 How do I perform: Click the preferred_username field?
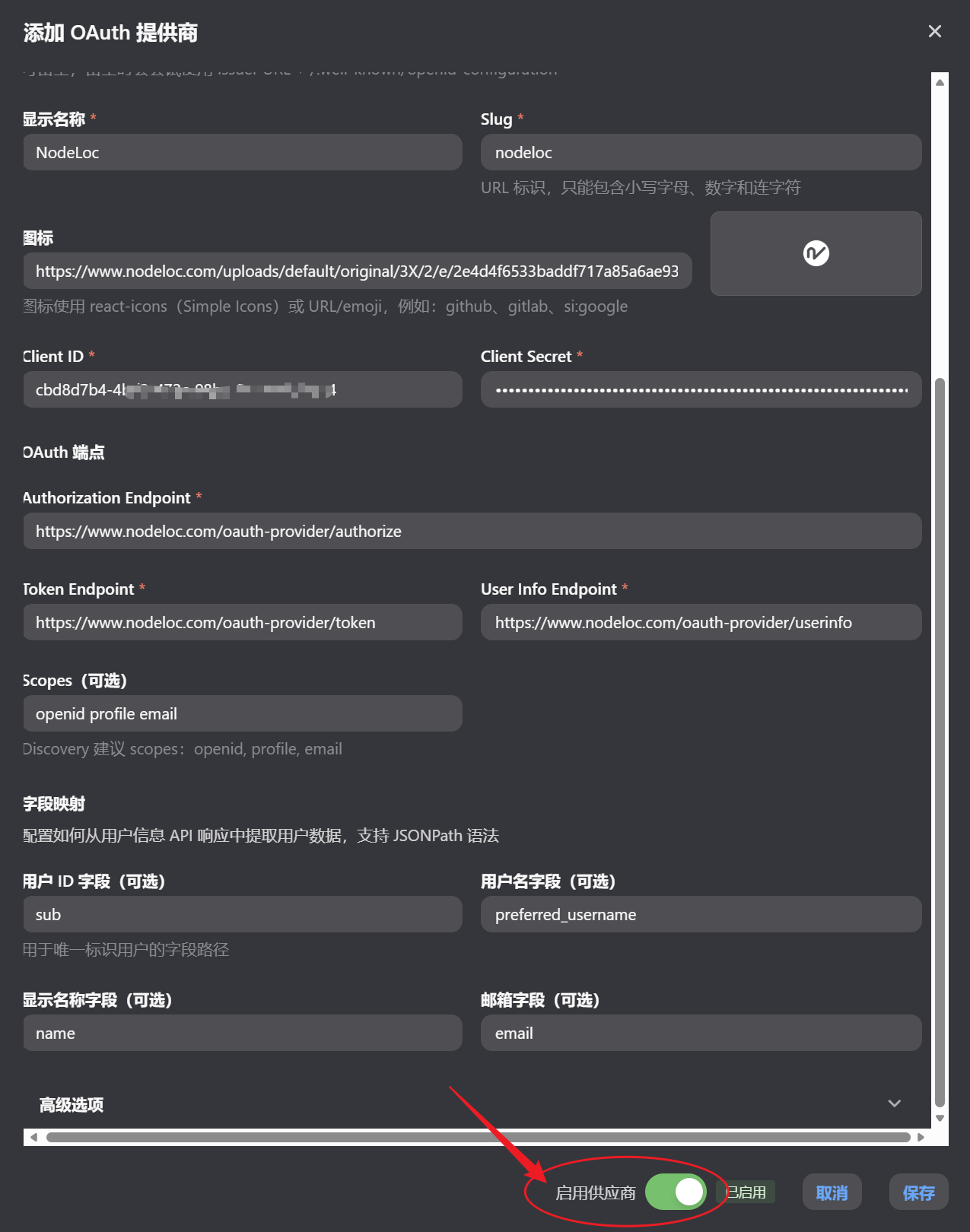pyautogui.click(x=701, y=914)
